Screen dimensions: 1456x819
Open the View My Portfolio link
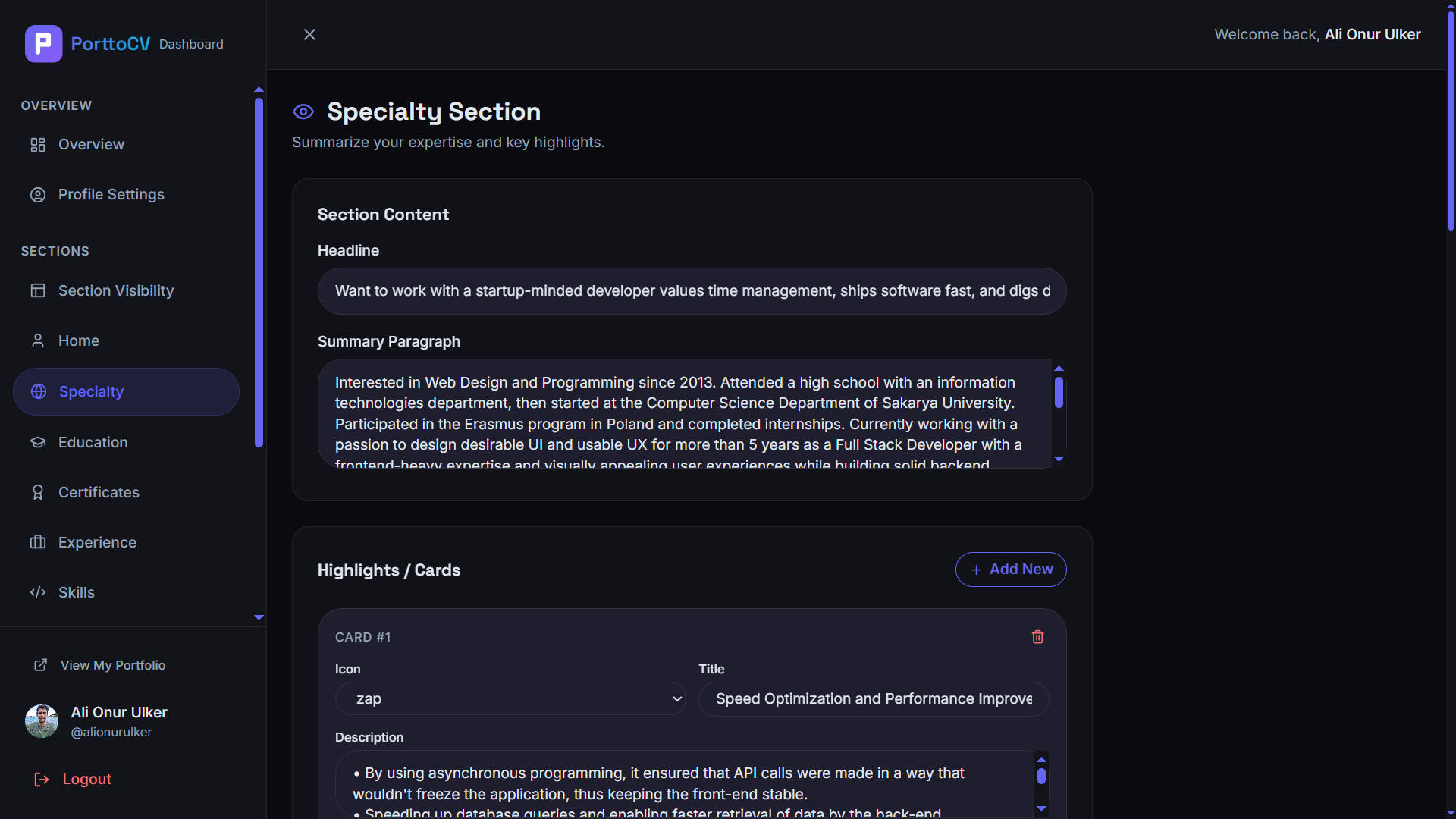pos(99,665)
